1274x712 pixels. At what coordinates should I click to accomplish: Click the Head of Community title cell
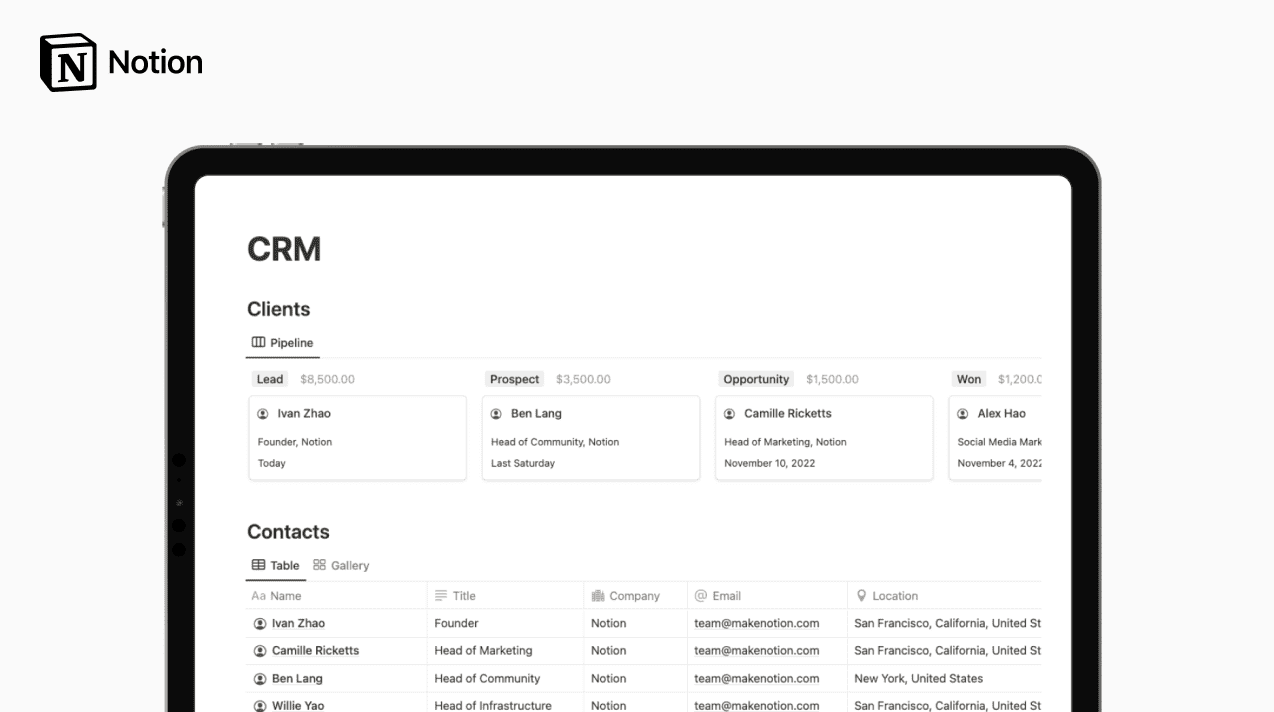coord(487,678)
